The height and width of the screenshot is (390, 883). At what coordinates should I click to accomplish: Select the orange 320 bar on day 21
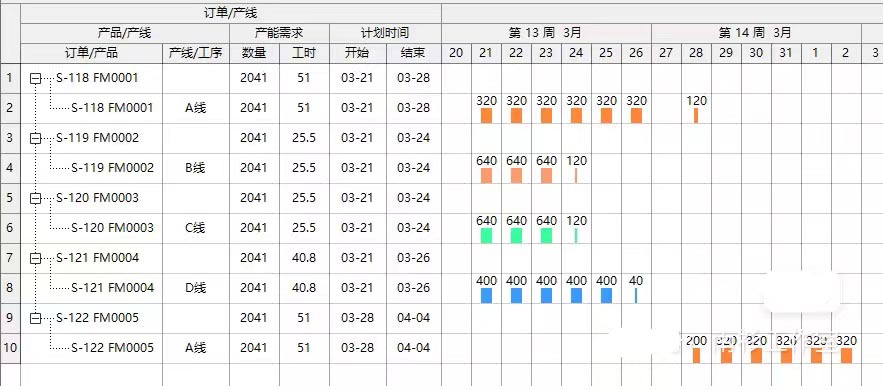(x=487, y=116)
